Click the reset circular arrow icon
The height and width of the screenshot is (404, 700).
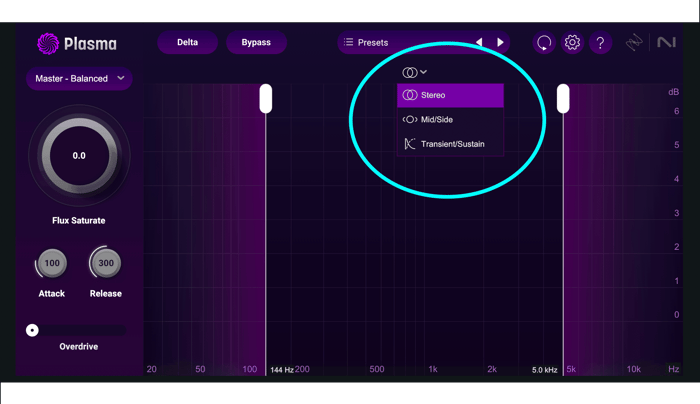point(544,43)
